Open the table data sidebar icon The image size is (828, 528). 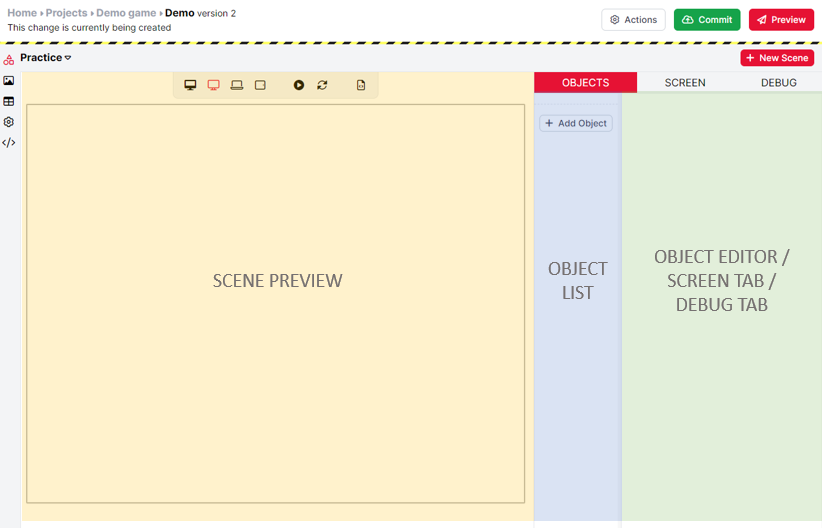pos(8,101)
